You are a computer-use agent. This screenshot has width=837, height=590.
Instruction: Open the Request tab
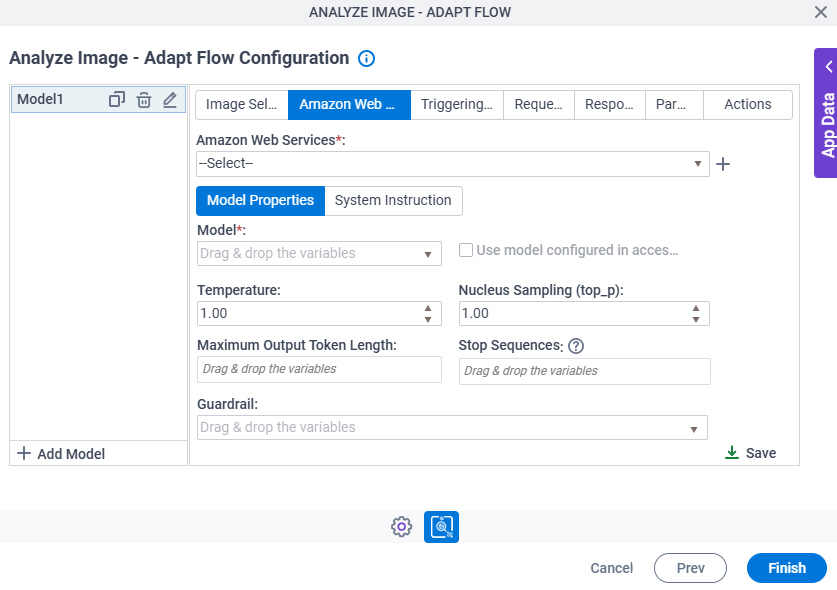[x=539, y=105]
